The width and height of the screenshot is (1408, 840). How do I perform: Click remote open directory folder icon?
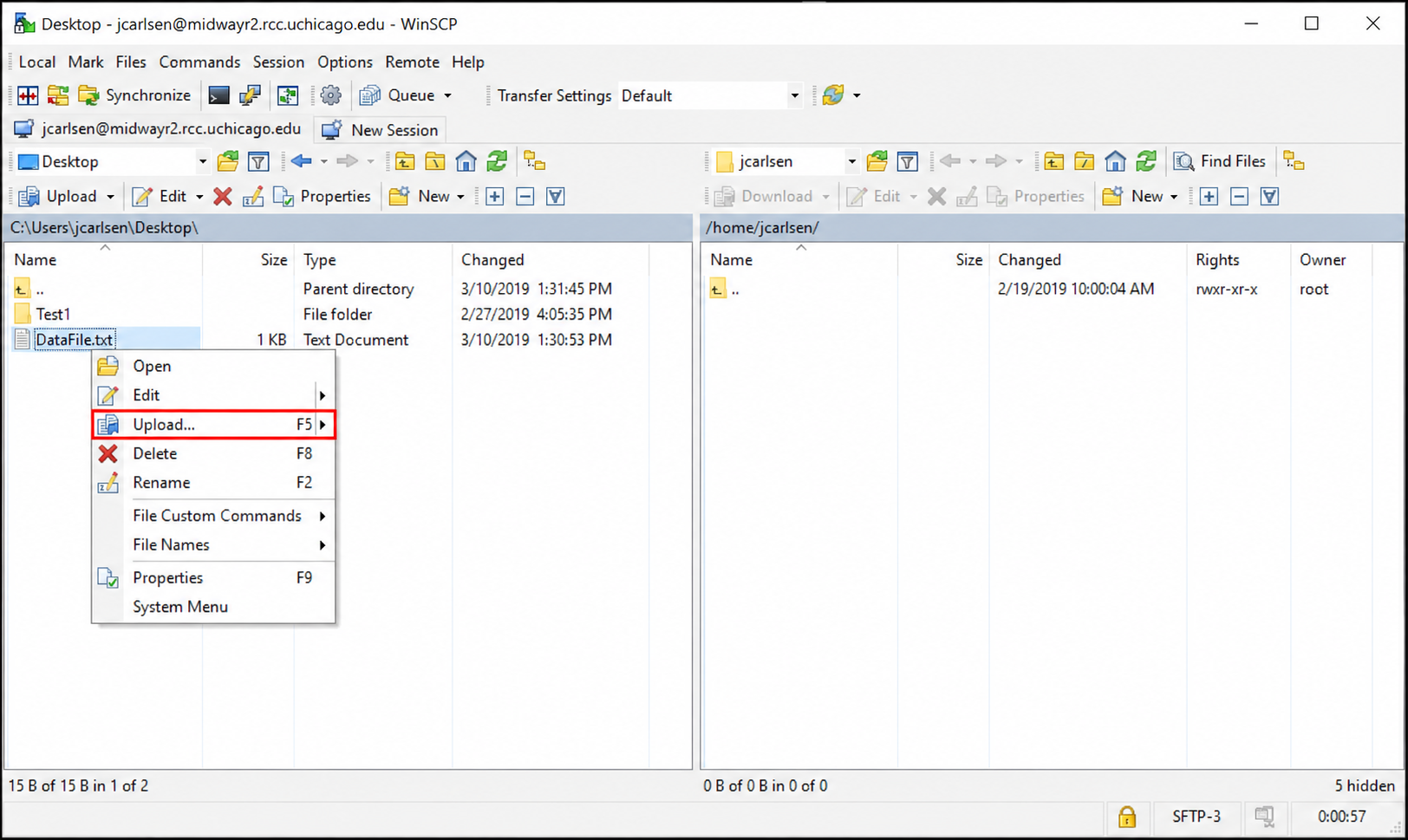(x=877, y=161)
